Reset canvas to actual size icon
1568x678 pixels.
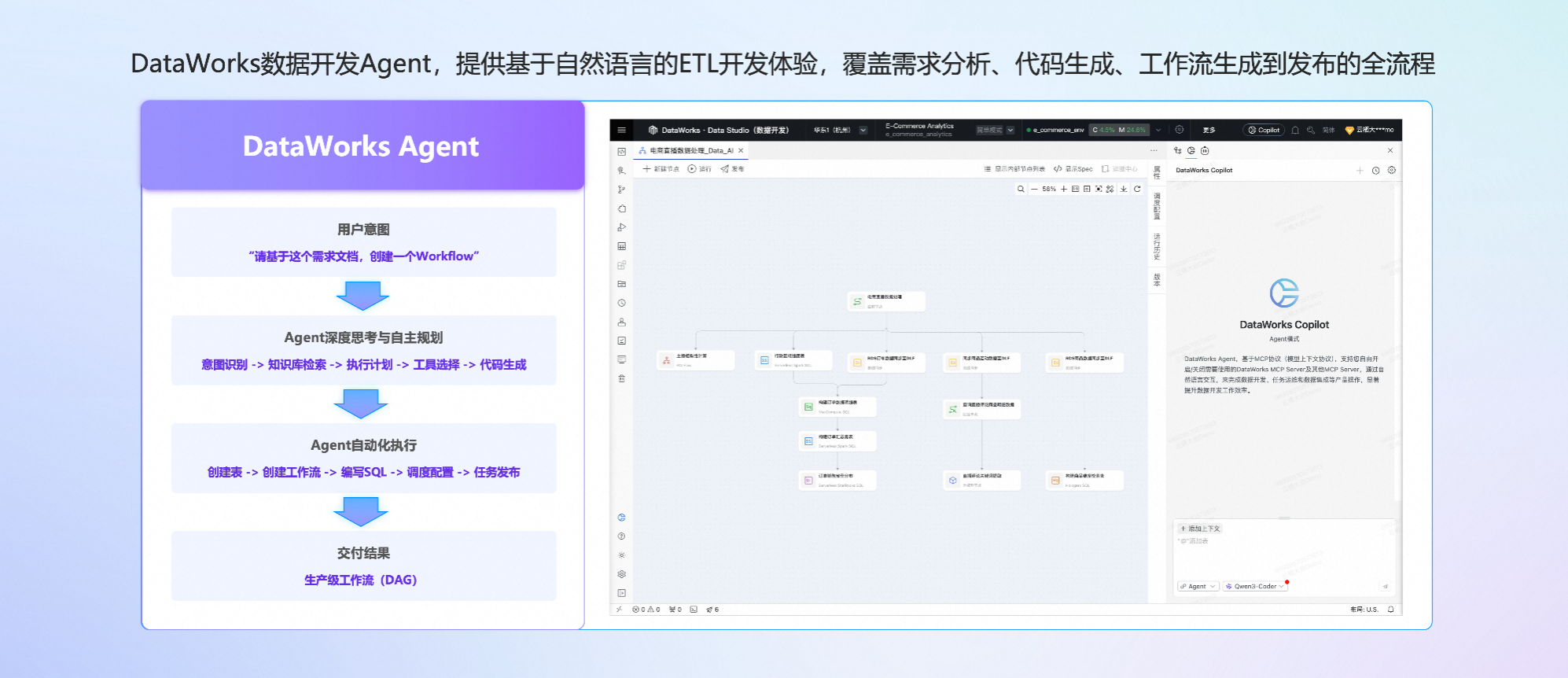(x=1075, y=189)
